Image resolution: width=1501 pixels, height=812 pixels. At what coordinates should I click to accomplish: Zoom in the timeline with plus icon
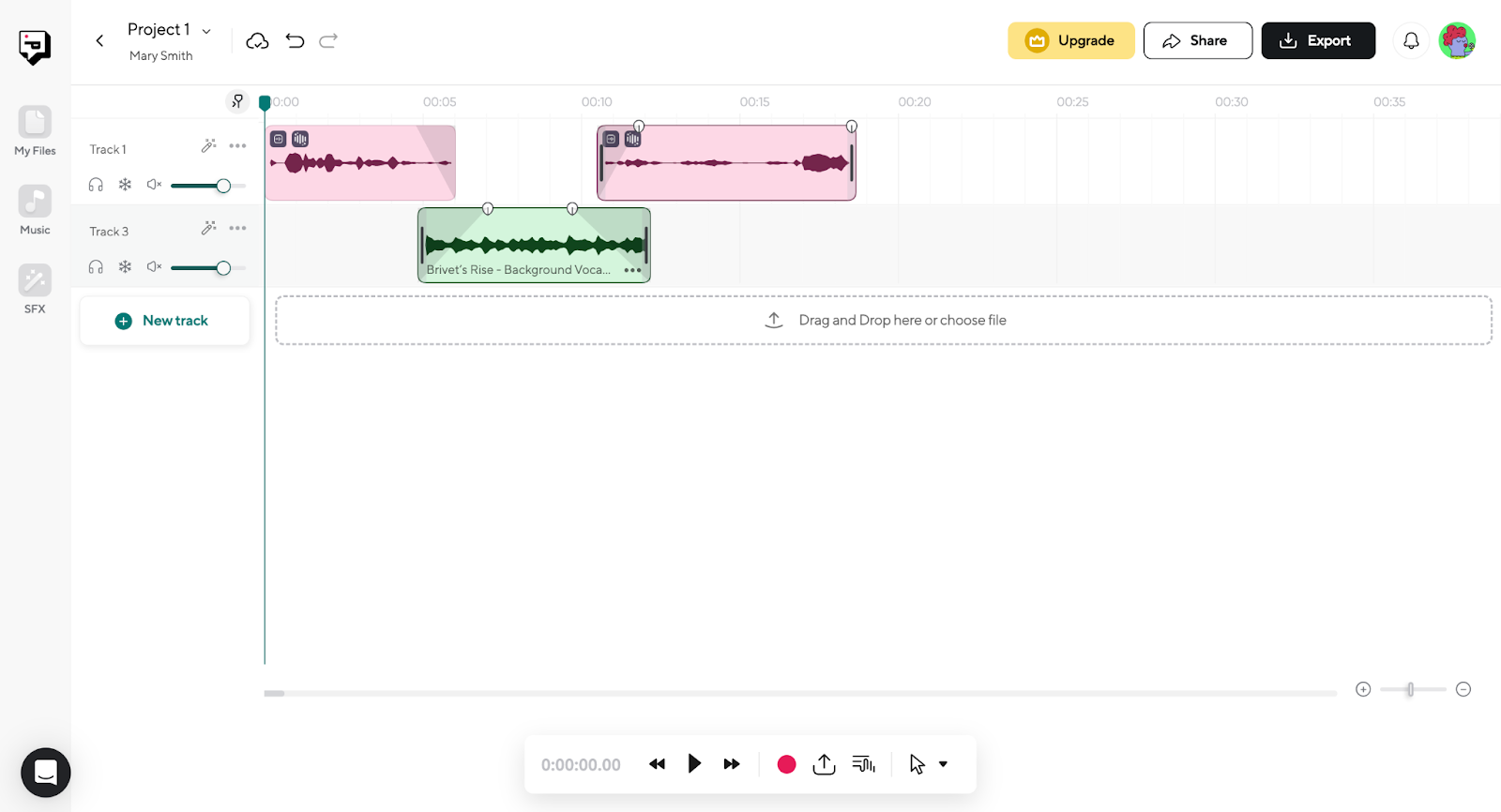1363,689
